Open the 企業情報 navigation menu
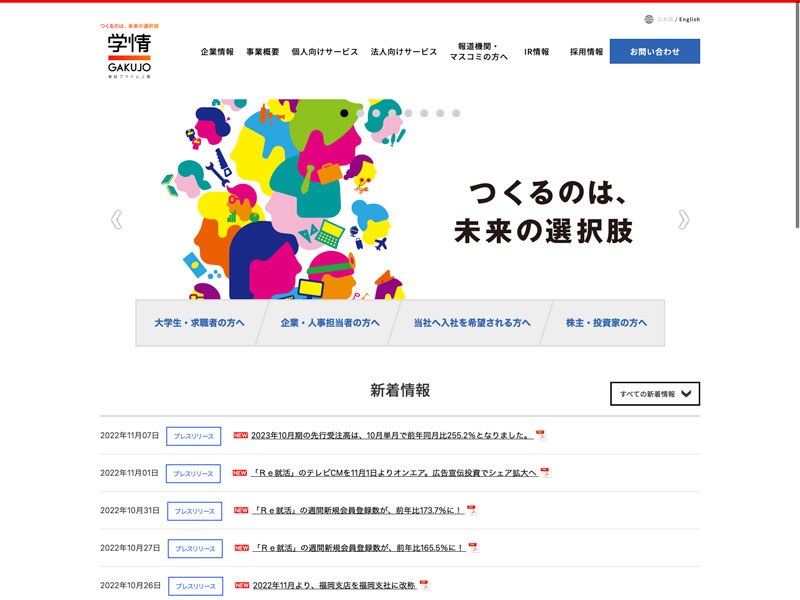This screenshot has width=800, height=600. pyautogui.click(x=217, y=52)
